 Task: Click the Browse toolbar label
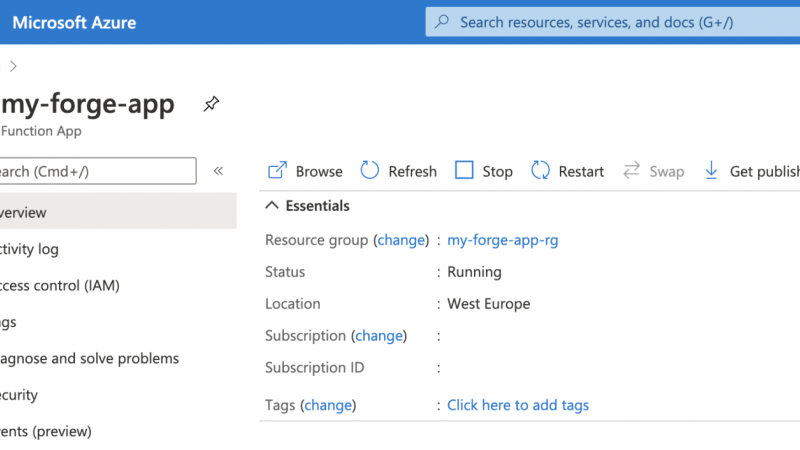[319, 171]
